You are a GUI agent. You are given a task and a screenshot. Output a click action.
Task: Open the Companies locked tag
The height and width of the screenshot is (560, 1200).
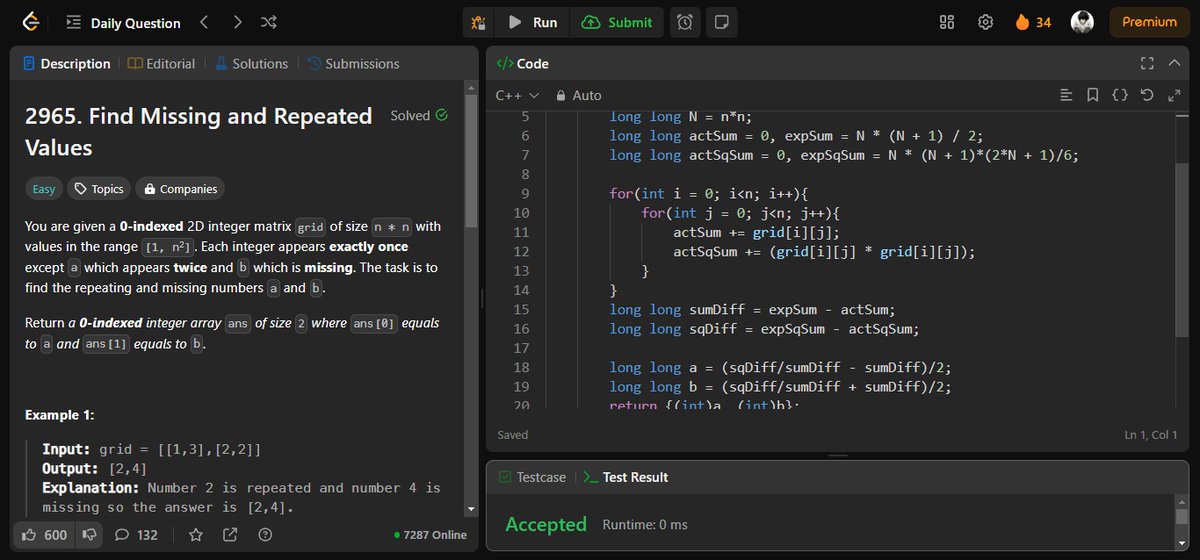click(x=180, y=189)
